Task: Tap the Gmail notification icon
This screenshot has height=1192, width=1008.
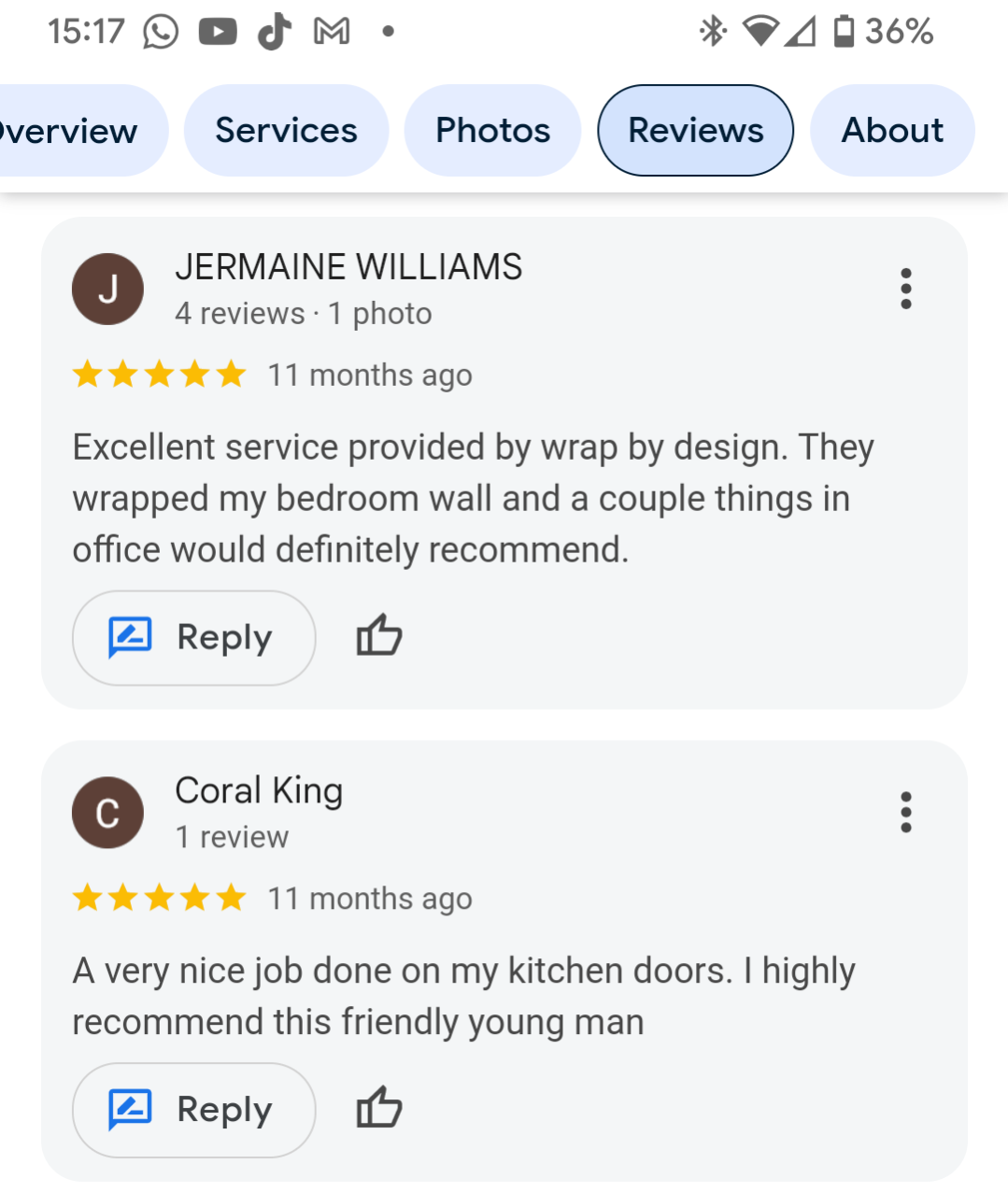Action: 332,32
